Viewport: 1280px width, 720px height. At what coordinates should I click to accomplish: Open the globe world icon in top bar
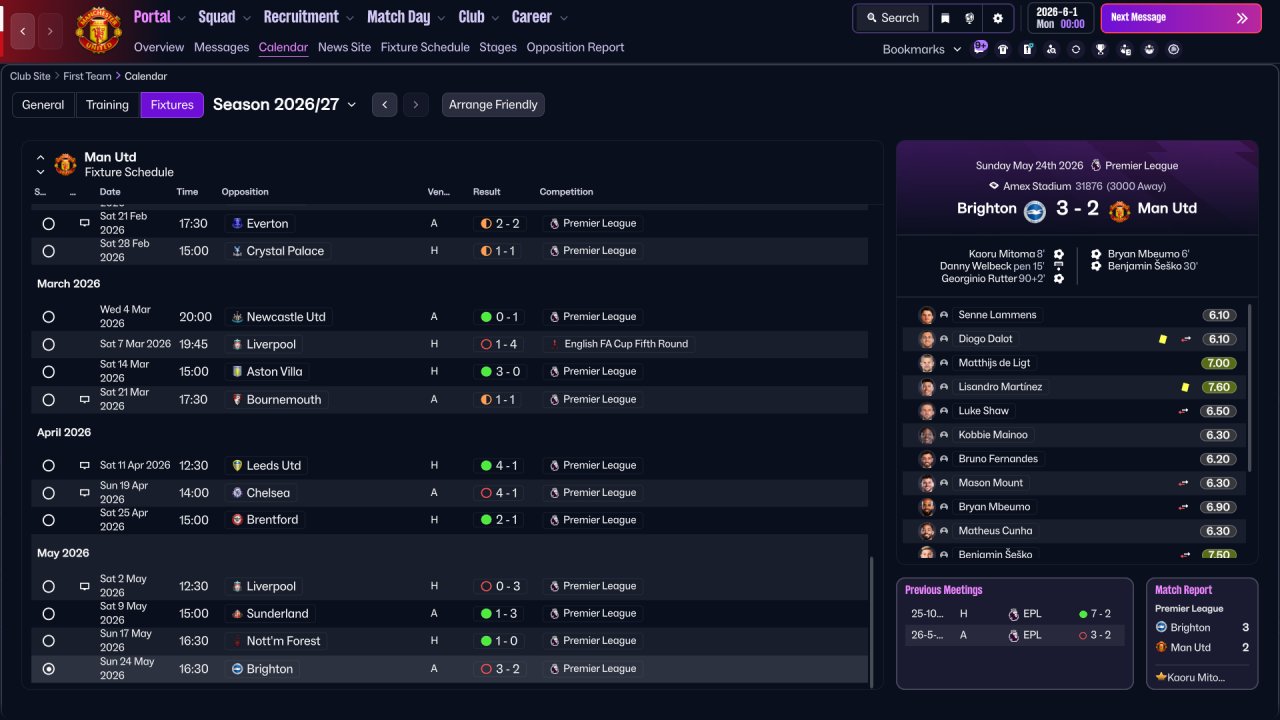[970, 18]
